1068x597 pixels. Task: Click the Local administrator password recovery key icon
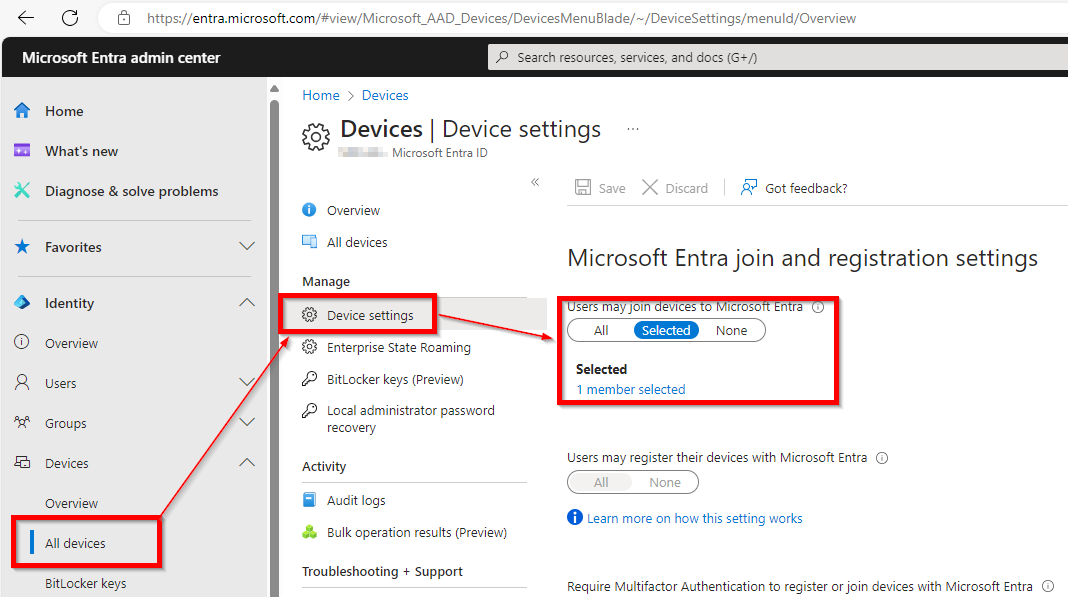tap(309, 410)
